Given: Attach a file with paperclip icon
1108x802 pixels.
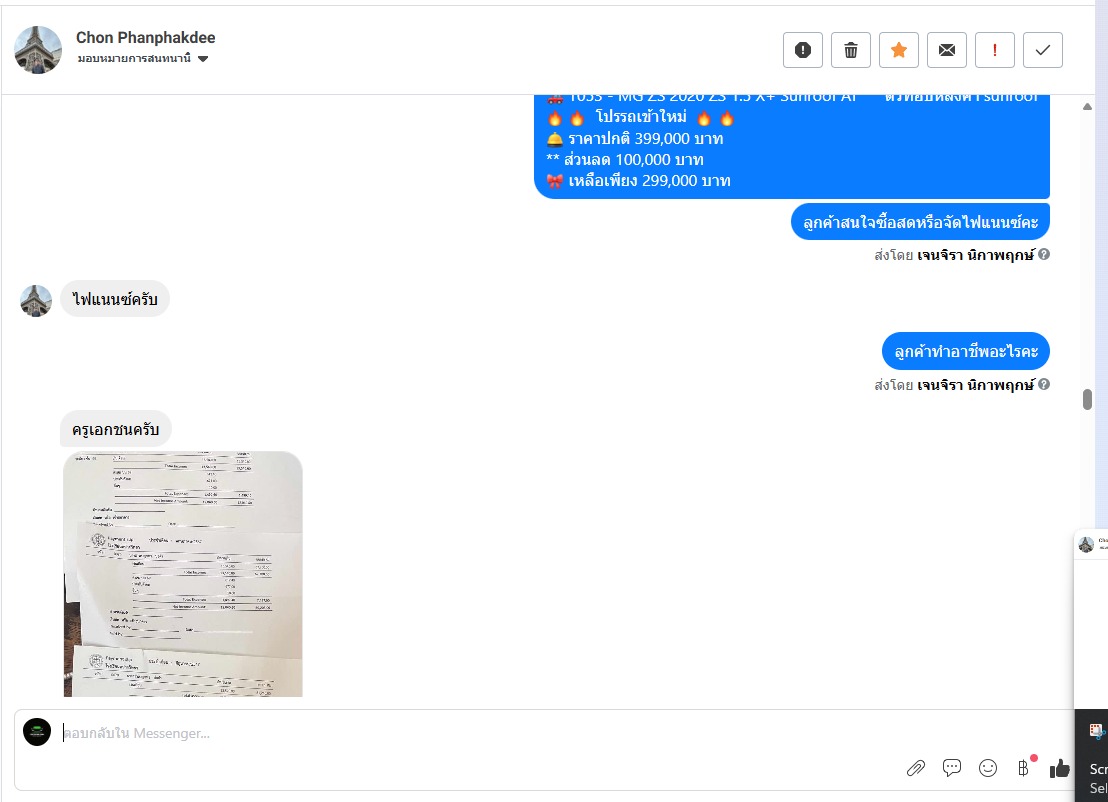Looking at the screenshot, I should (916, 768).
